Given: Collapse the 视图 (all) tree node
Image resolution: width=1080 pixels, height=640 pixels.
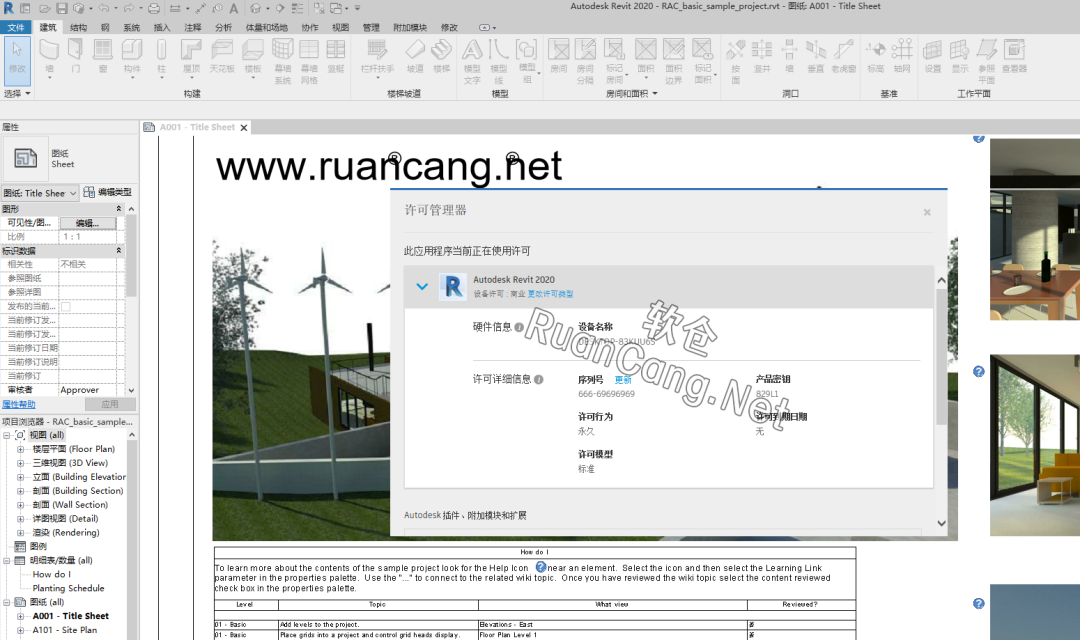Looking at the screenshot, I should pos(8,436).
